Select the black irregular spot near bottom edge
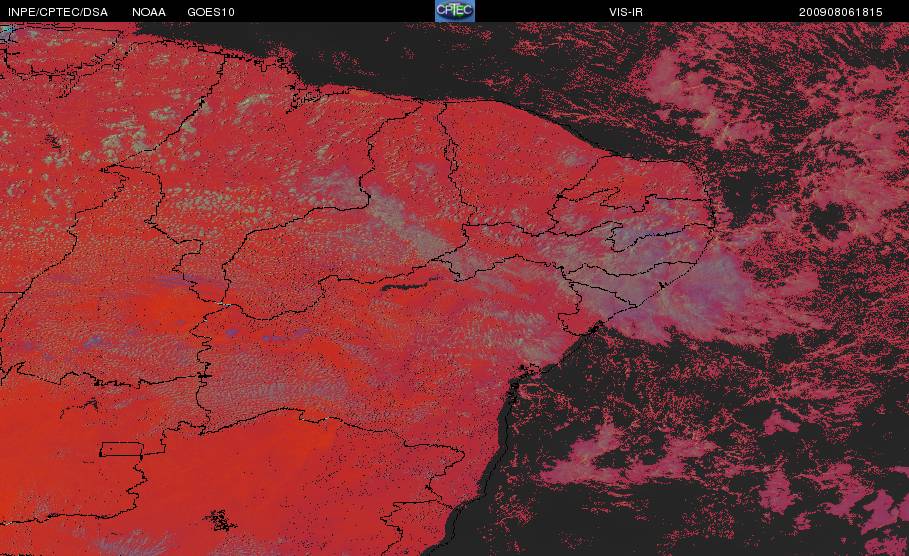Image resolution: width=909 pixels, height=556 pixels. tap(220, 520)
